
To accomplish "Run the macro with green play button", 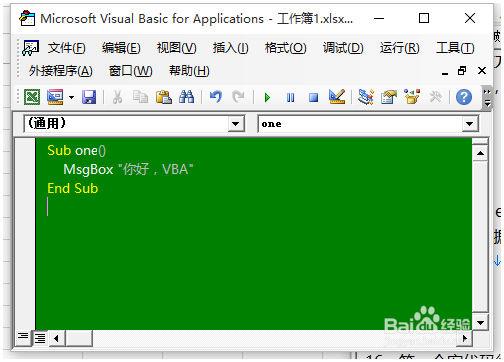I will coord(267,98).
